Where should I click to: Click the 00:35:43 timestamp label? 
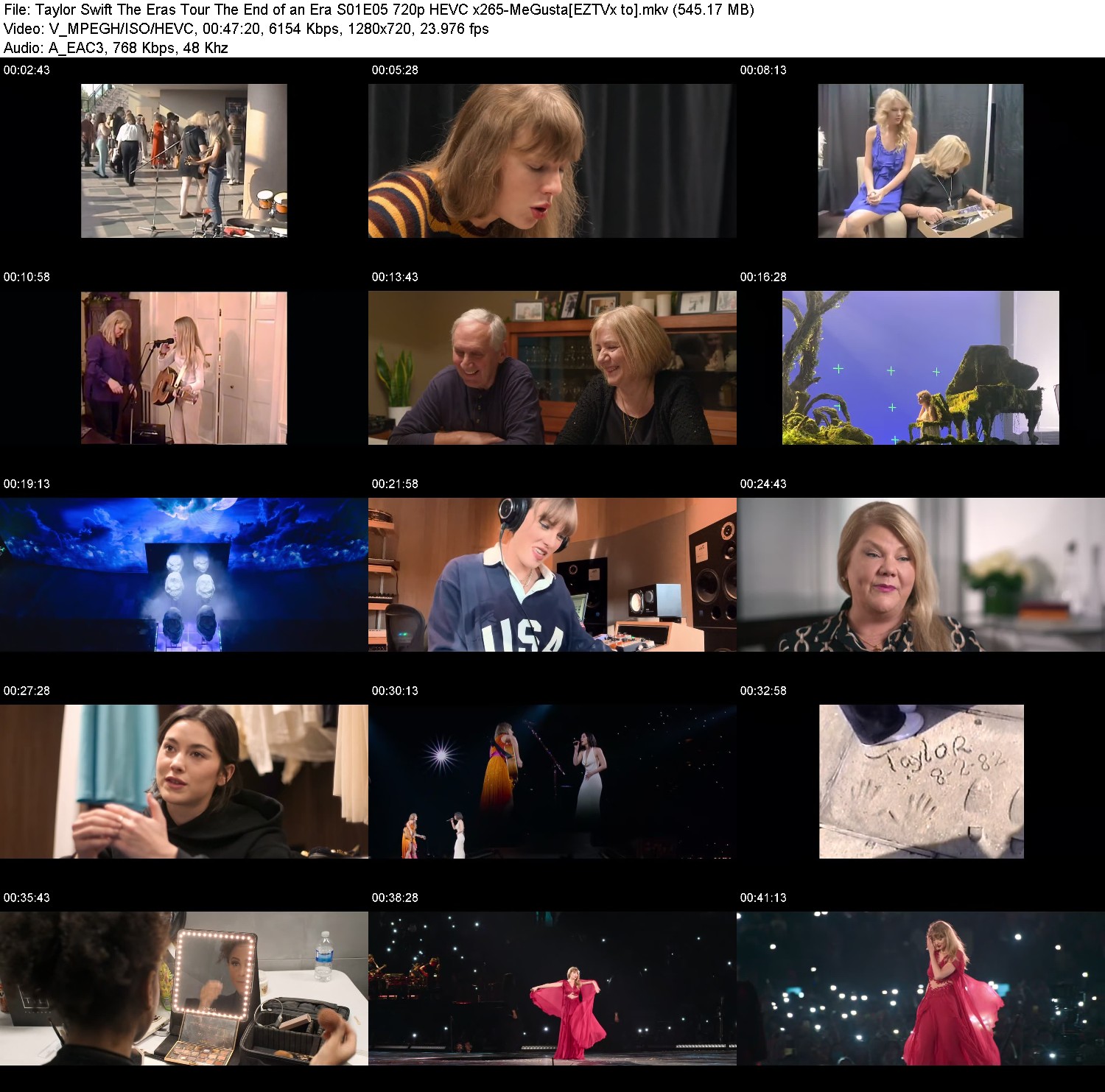pos(27,898)
